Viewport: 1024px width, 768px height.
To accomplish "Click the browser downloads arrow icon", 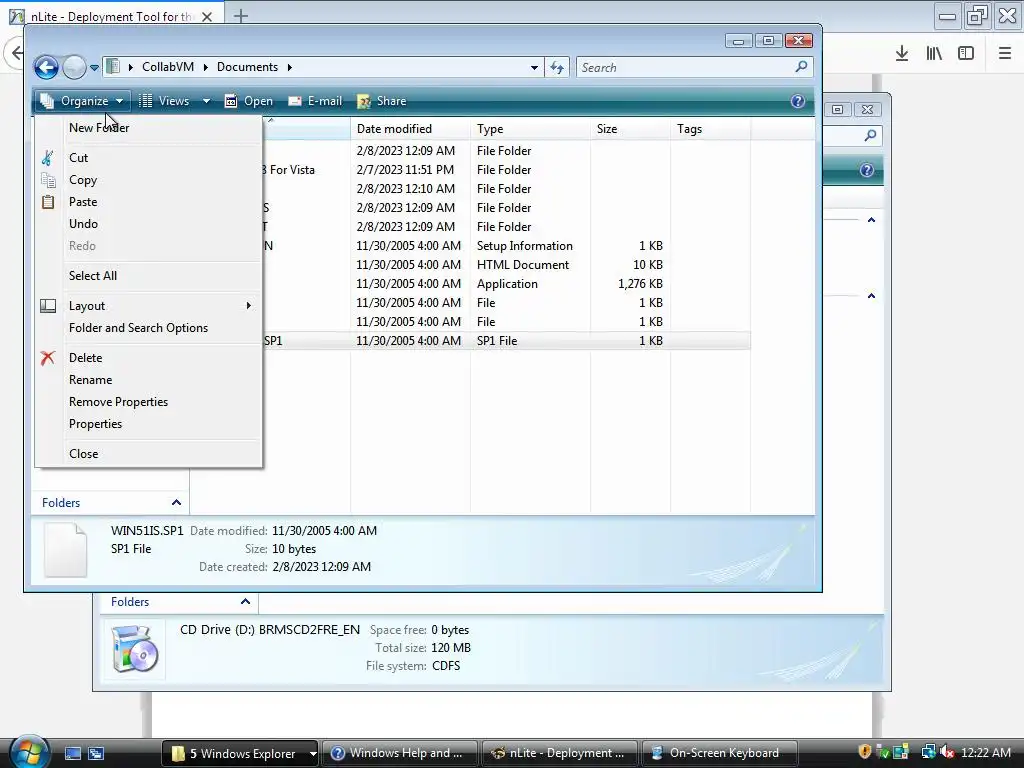I will click(902, 54).
